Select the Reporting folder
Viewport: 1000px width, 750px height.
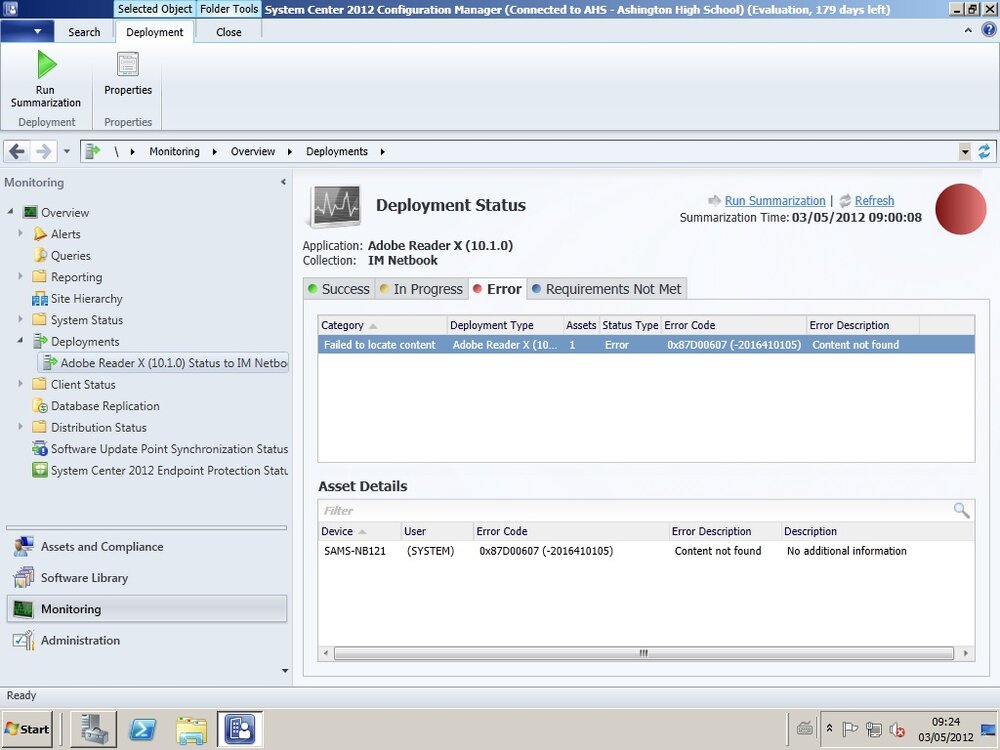pyautogui.click(x=68, y=277)
